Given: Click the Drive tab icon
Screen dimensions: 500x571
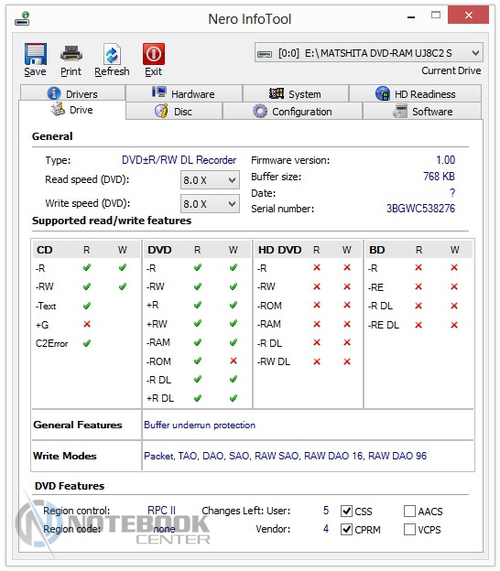Looking at the screenshot, I should tap(58, 109).
